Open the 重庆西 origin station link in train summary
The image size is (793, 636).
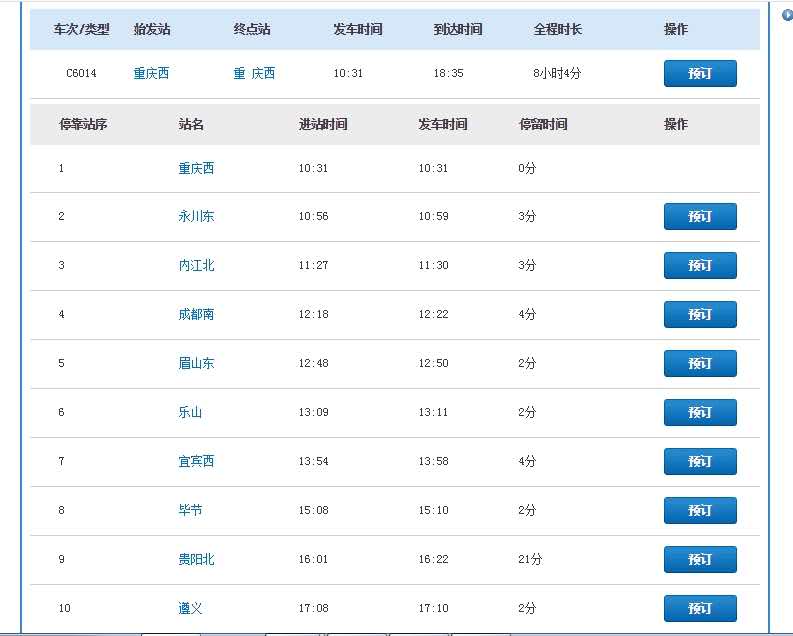151,73
